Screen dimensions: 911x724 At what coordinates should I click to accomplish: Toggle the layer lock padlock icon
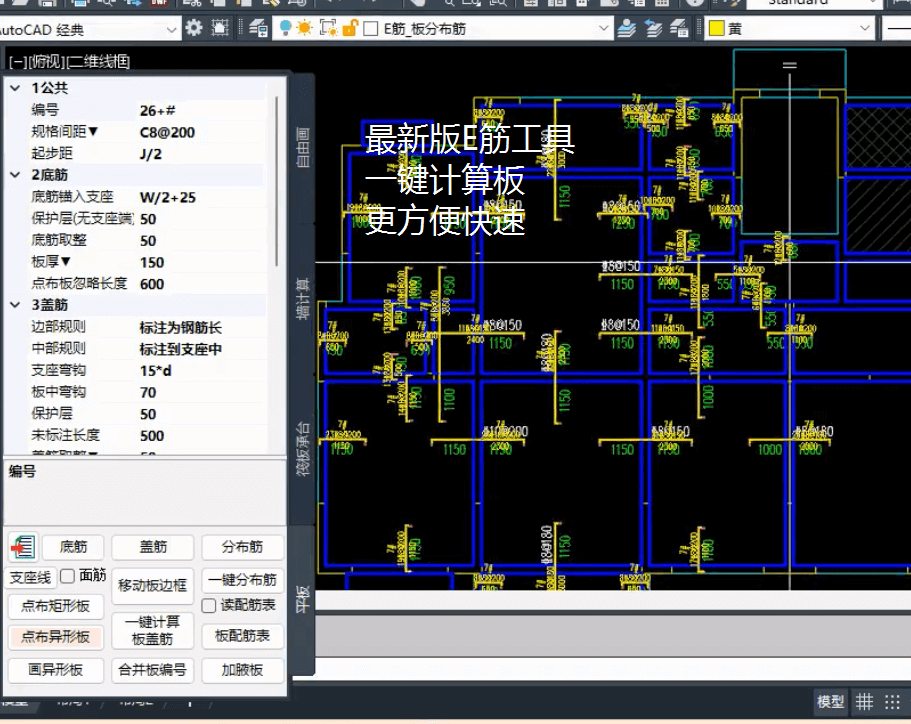(349, 29)
